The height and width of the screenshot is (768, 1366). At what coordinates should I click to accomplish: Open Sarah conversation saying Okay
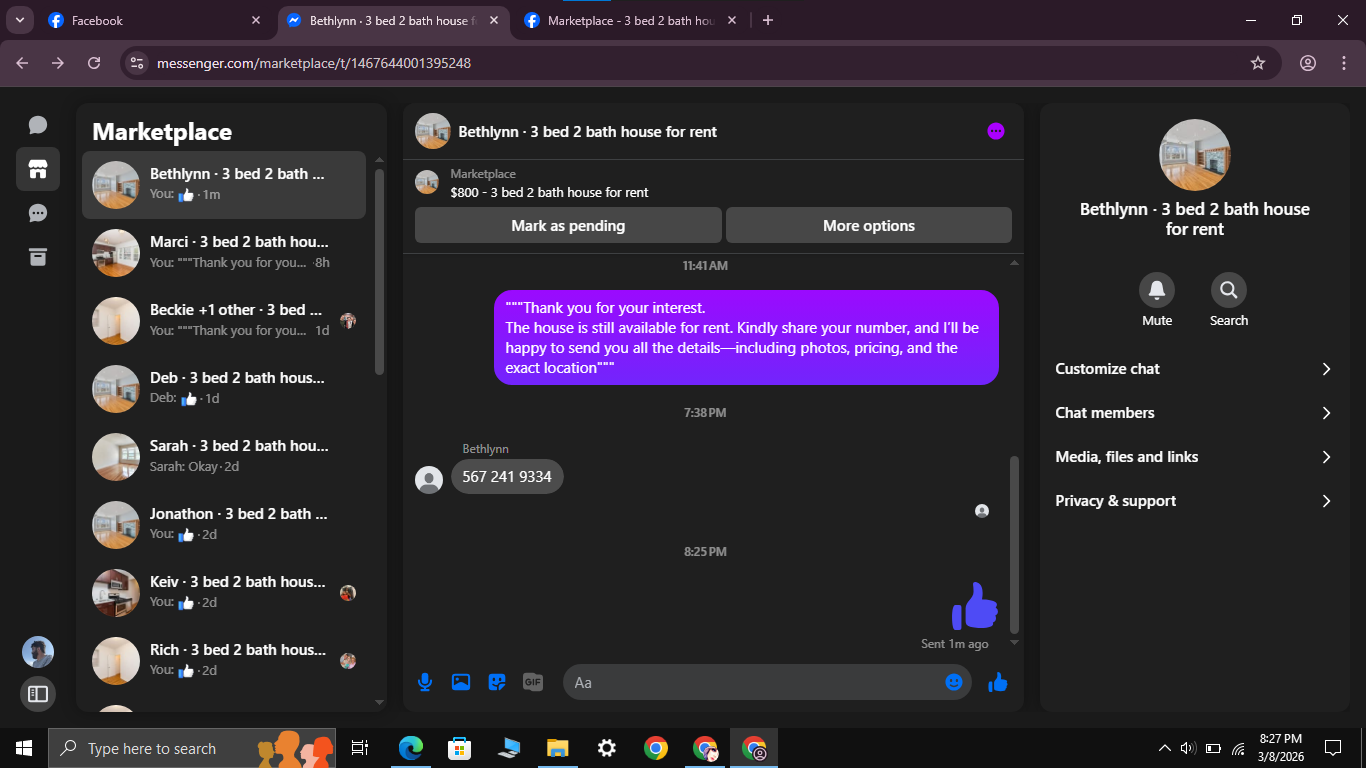click(224, 457)
